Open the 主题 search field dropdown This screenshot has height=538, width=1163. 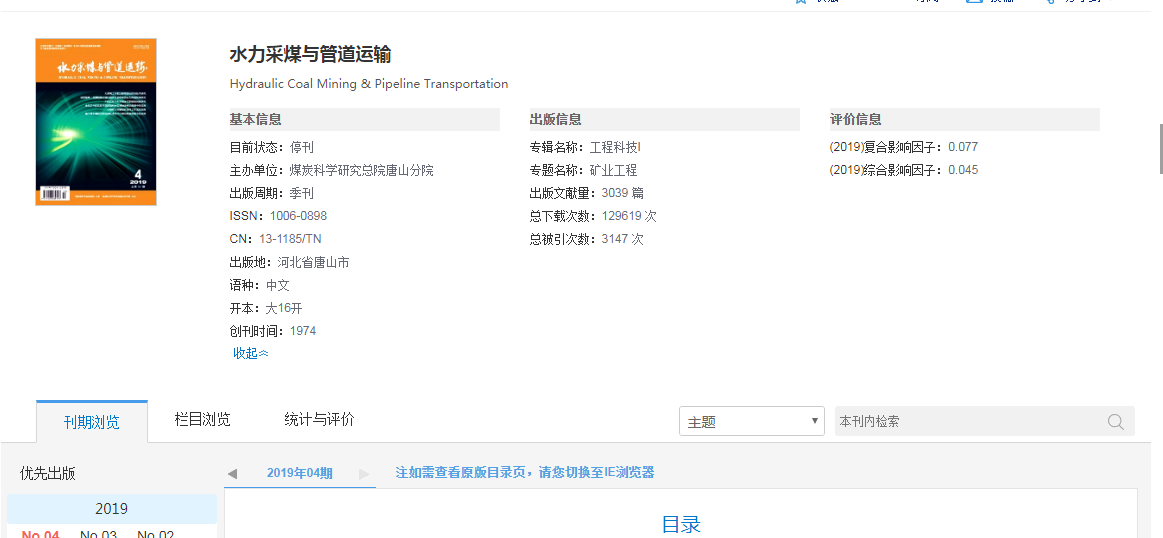click(x=751, y=422)
